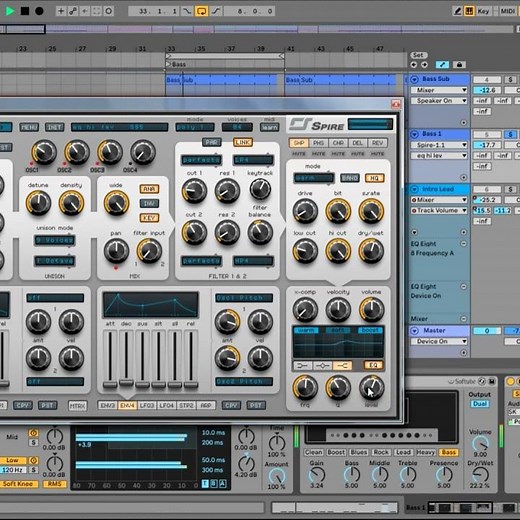Toggle lock envelopes icon

click(x=459, y=65)
